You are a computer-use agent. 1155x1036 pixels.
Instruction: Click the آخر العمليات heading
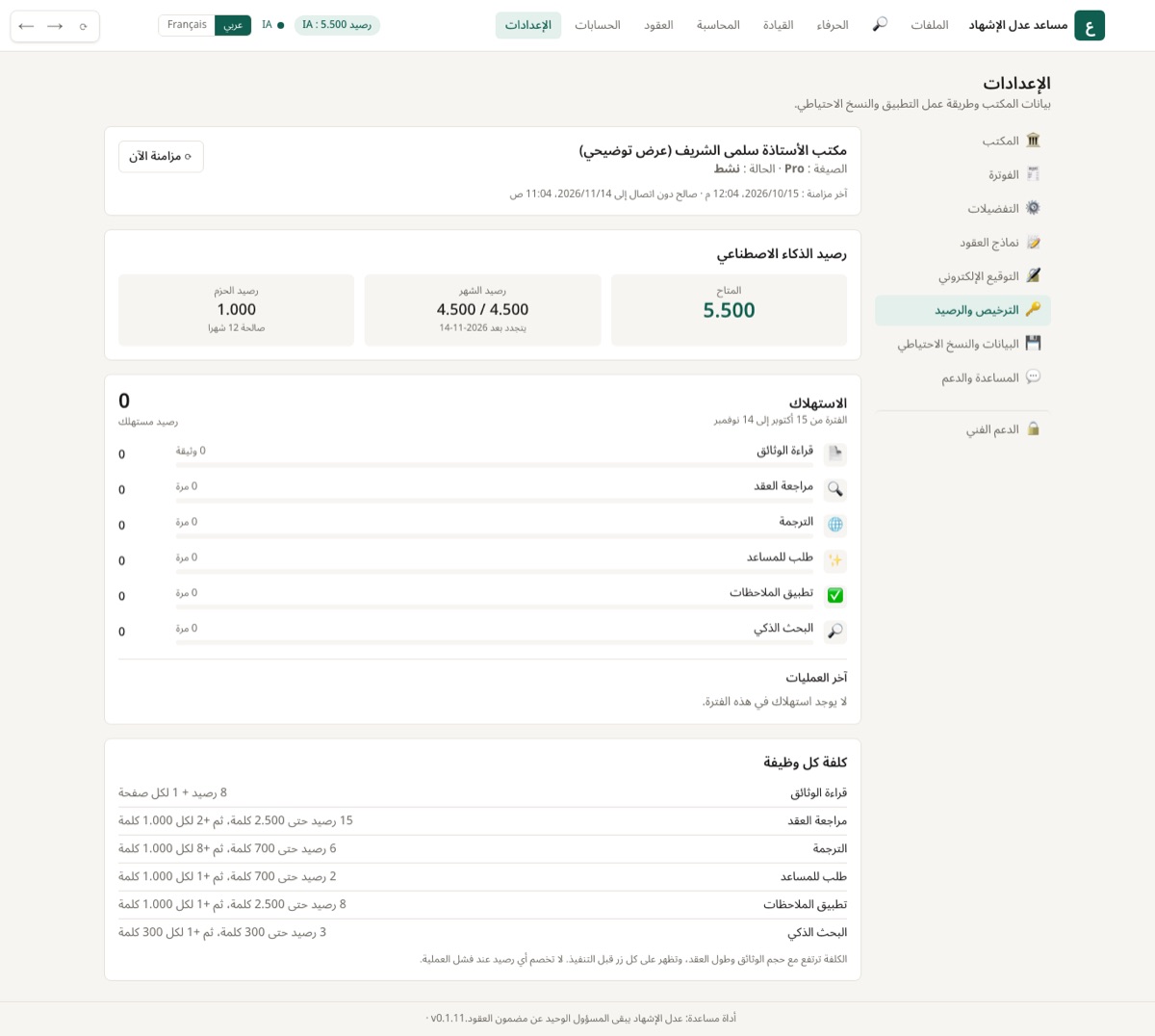tap(816, 678)
